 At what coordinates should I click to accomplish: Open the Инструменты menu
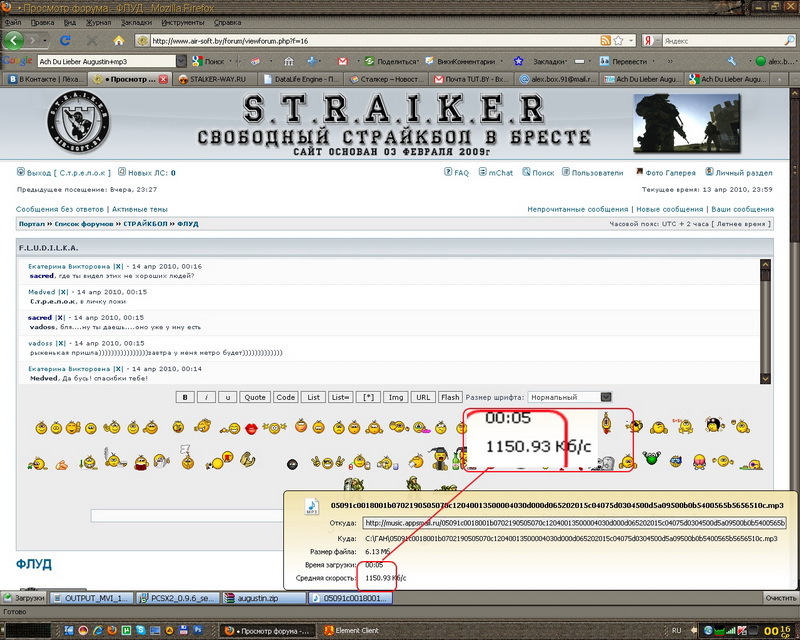point(183,22)
